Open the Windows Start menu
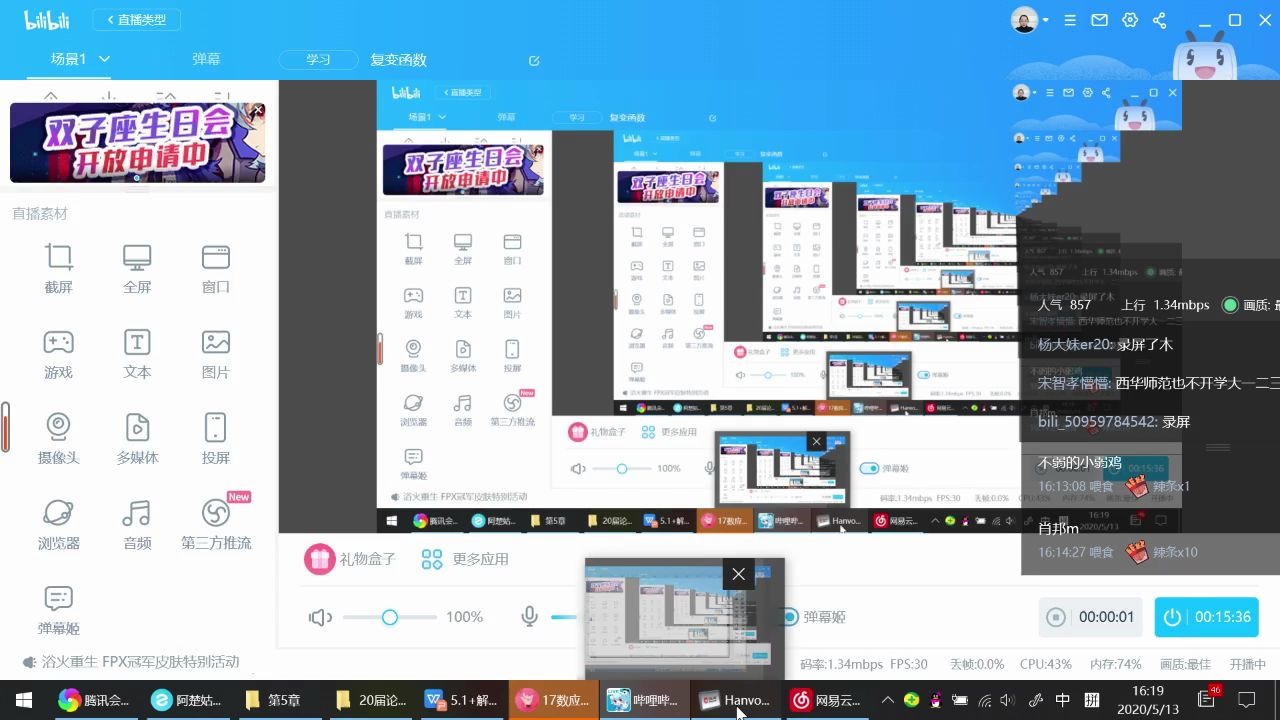Screen dimensions: 1280x720 coord(24,700)
